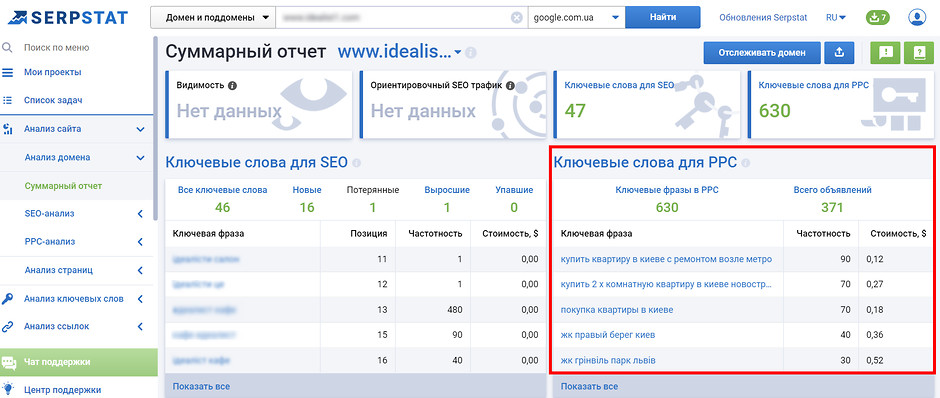Click the Анализ ссылок chain icon
940x398 pixels.
click(8, 327)
